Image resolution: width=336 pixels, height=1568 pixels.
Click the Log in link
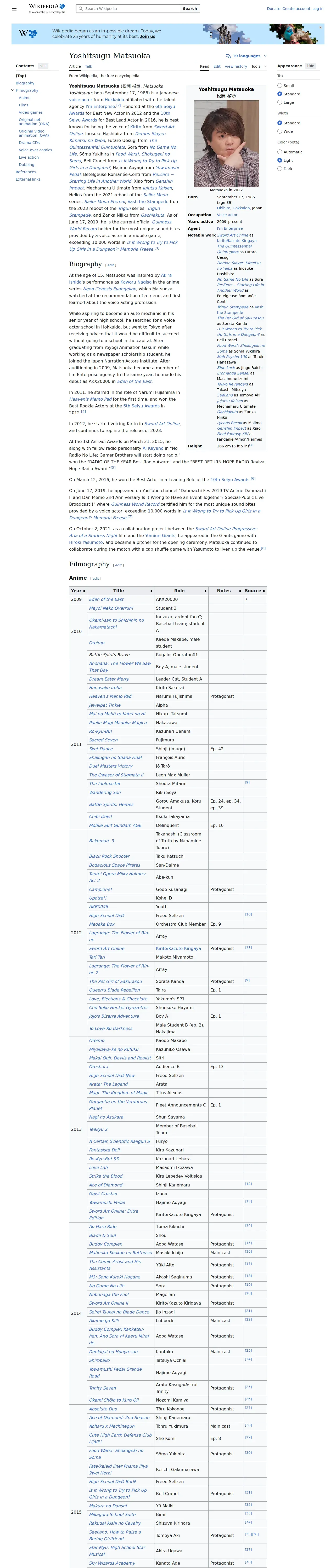point(318,9)
